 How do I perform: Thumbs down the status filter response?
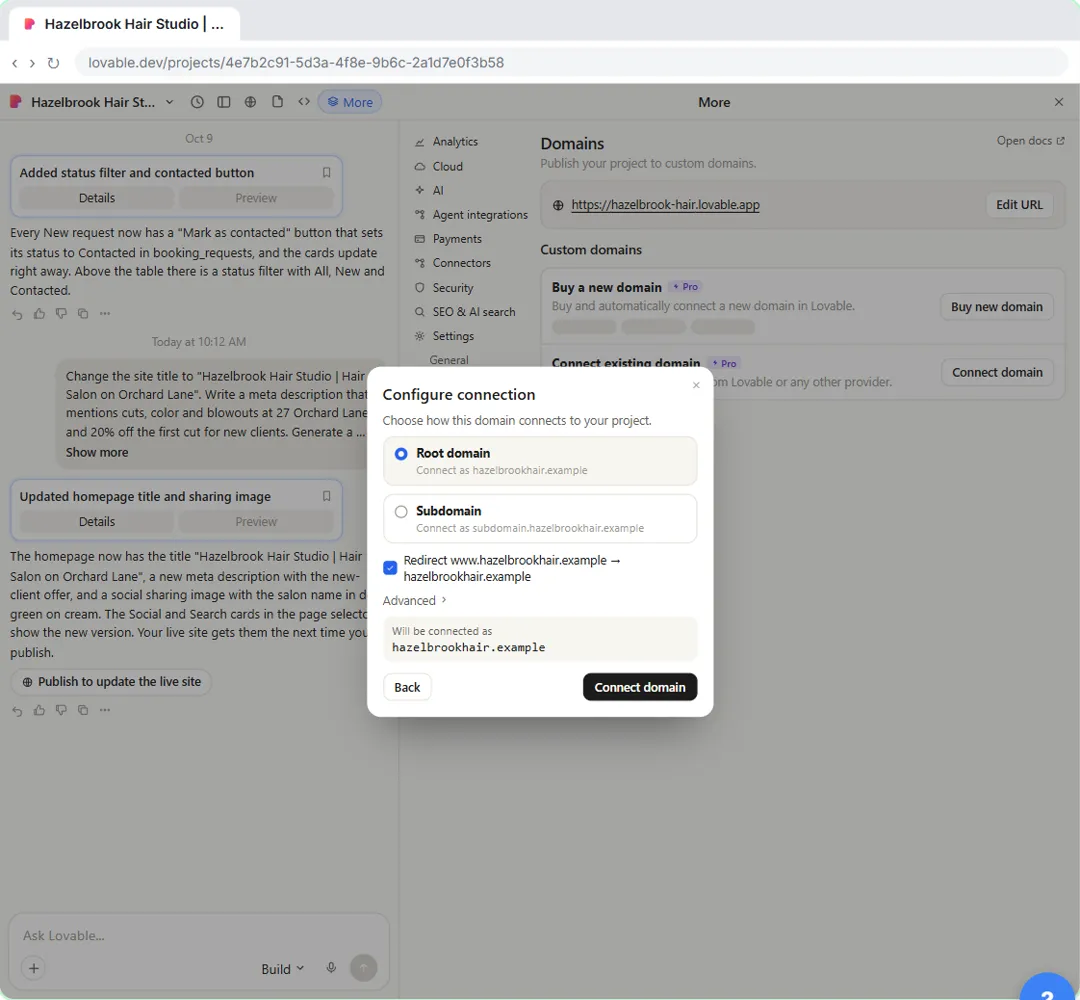click(61, 314)
